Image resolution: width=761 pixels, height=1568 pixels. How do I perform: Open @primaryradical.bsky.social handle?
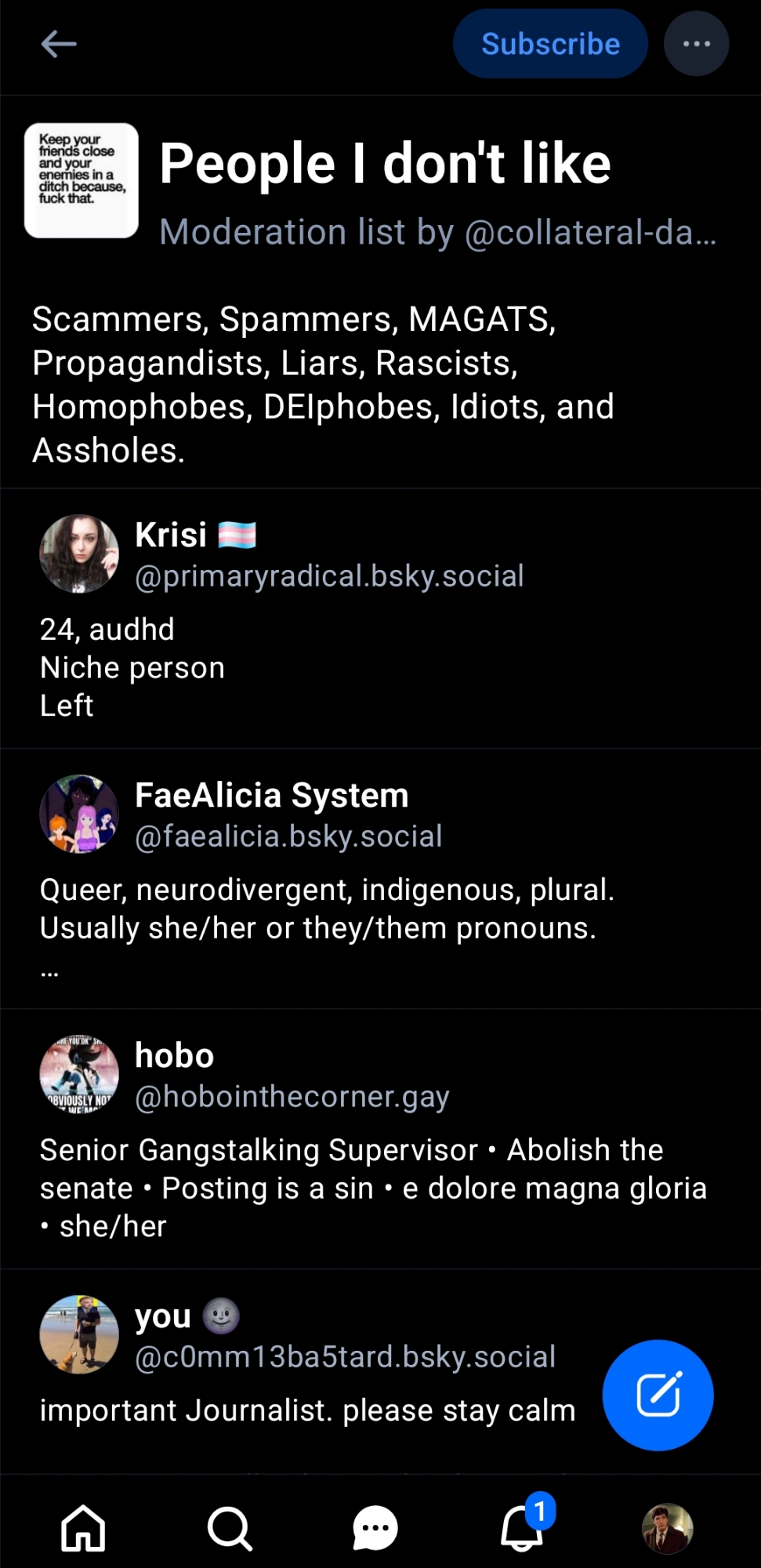coord(329,576)
